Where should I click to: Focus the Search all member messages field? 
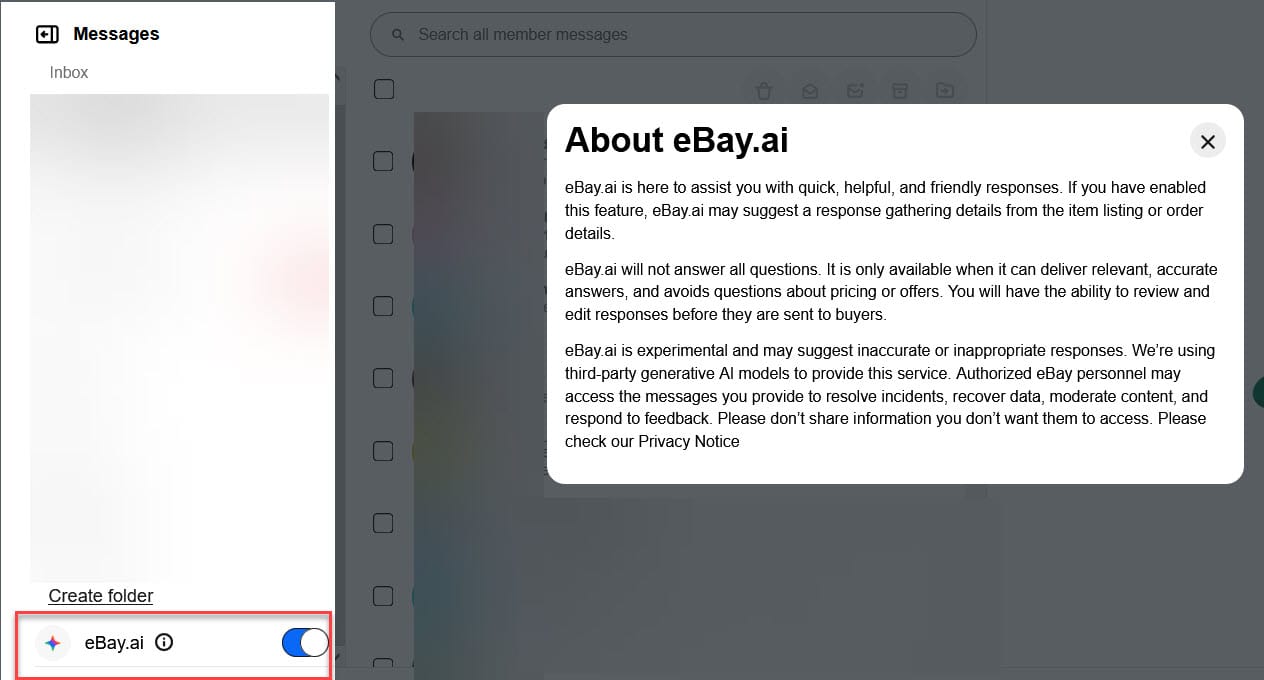(673, 35)
